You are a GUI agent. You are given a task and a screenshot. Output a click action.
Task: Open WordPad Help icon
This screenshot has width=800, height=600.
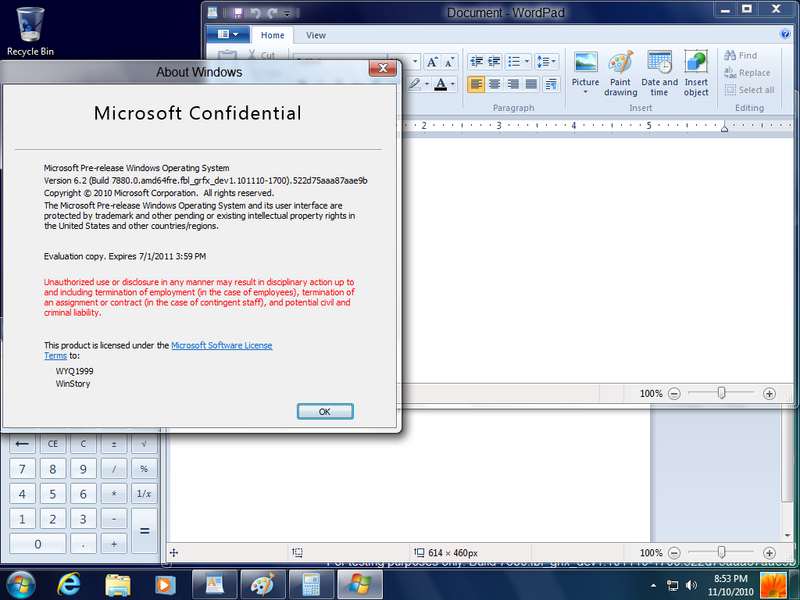(785, 34)
